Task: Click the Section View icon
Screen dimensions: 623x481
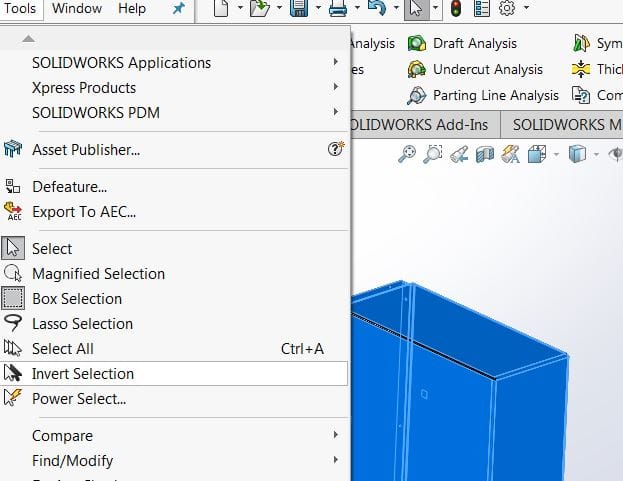Action: (485, 154)
